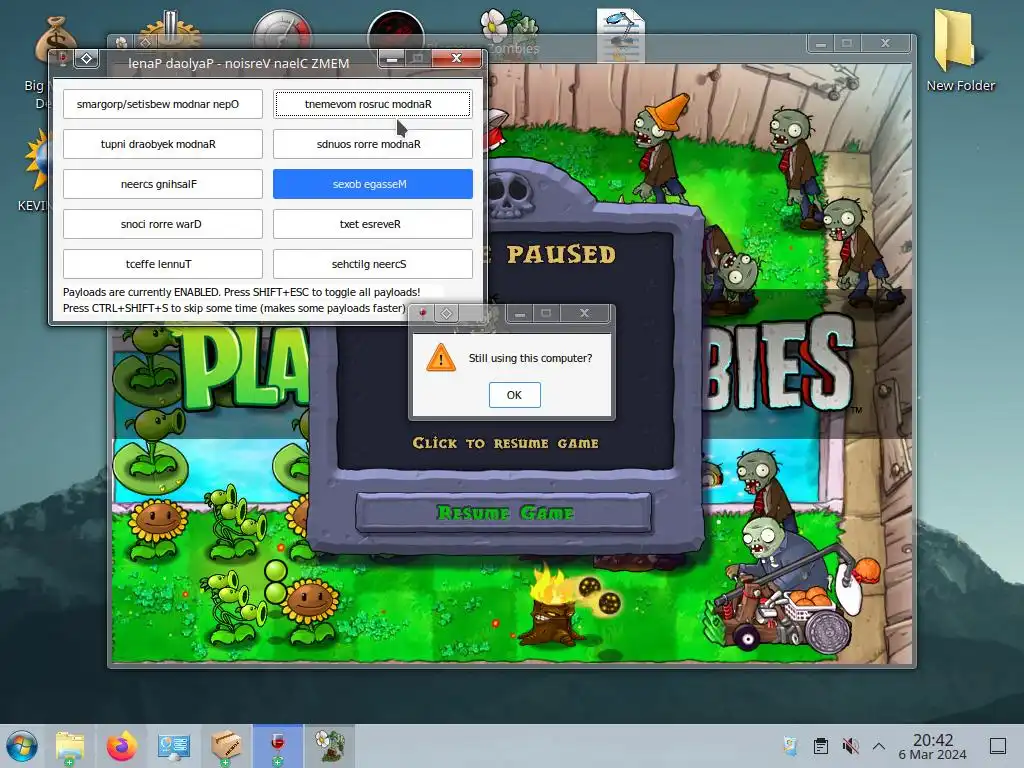This screenshot has height=768, width=1024.
Task: Open the start menu orb on the taskbar
Action: [22, 746]
